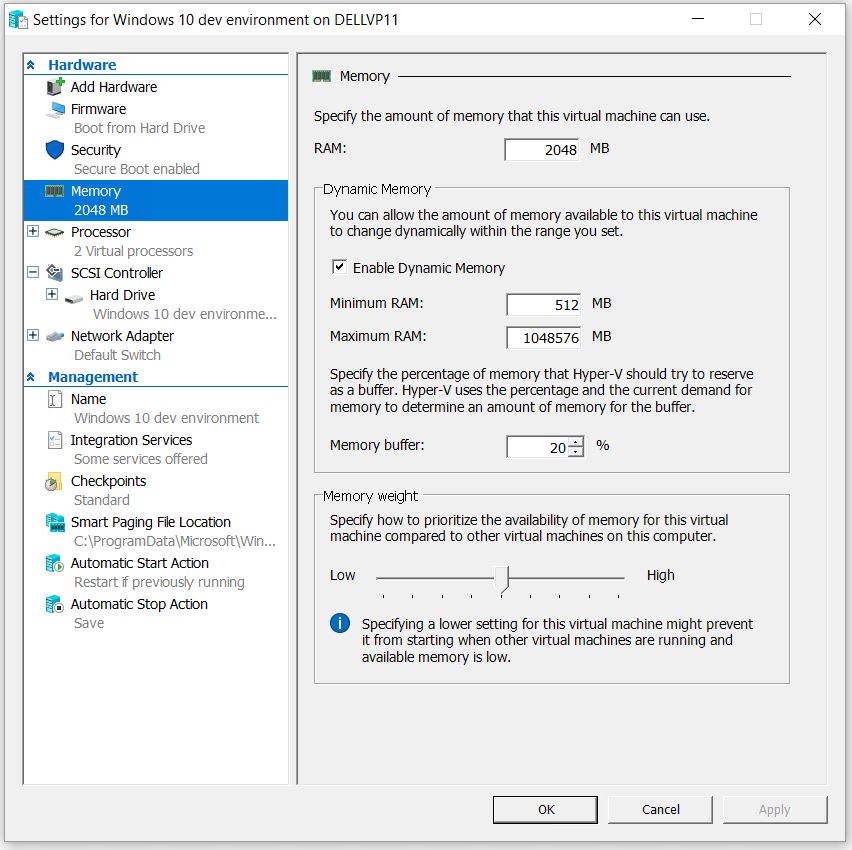Collapse the SCSI Controller node
852x850 pixels.
(x=33, y=273)
